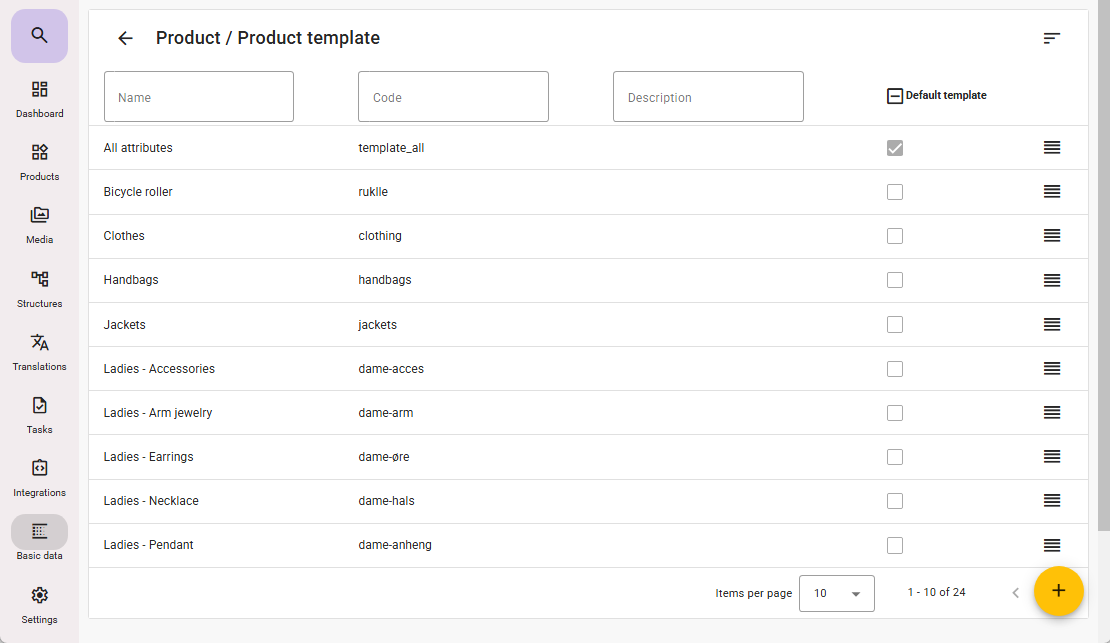Check default template box for Clothes
Screen dimensions: 1110x643
click(895, 236)
